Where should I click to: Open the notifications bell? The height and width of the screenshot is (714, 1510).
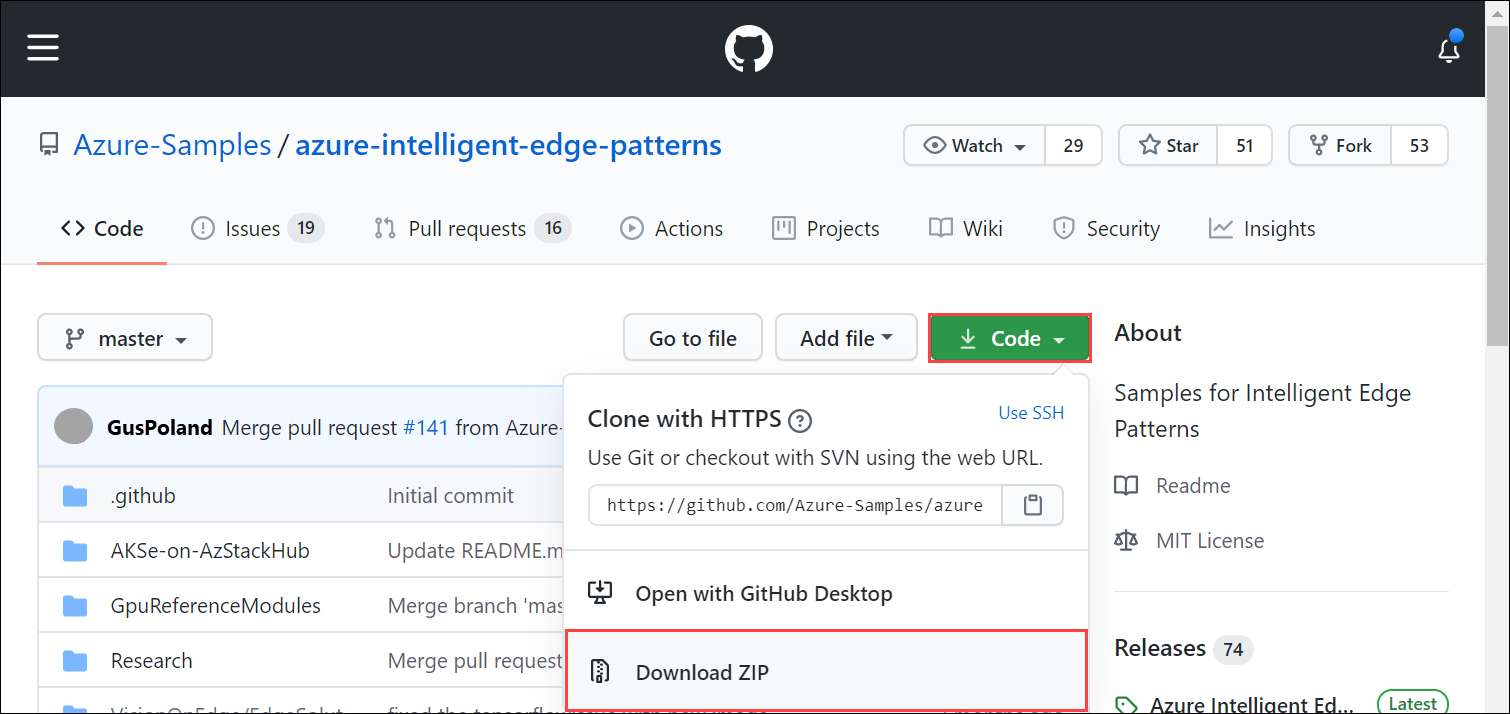tap(1449, 49)
